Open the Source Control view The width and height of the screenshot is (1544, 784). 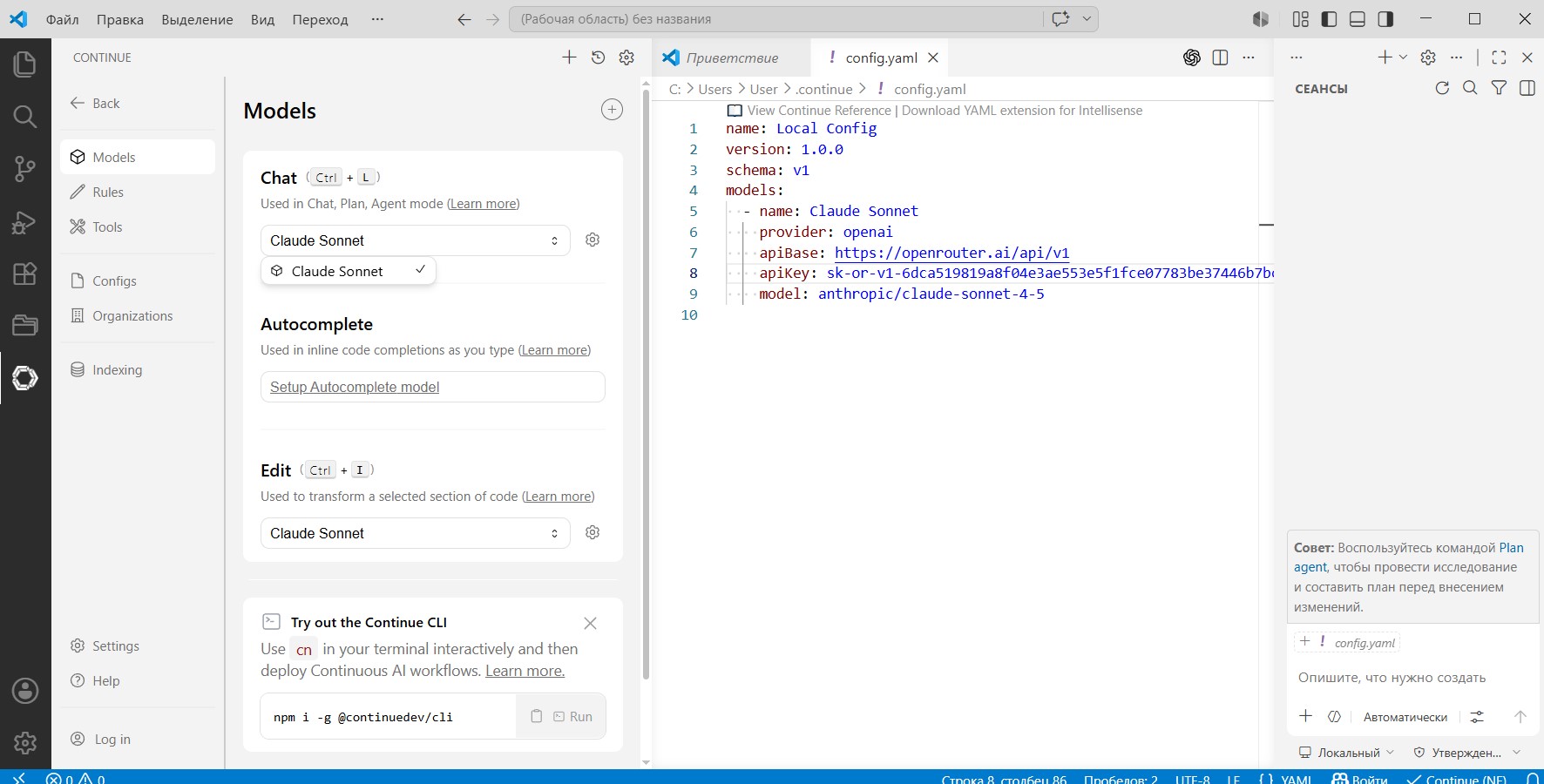(x=25, y=169)
